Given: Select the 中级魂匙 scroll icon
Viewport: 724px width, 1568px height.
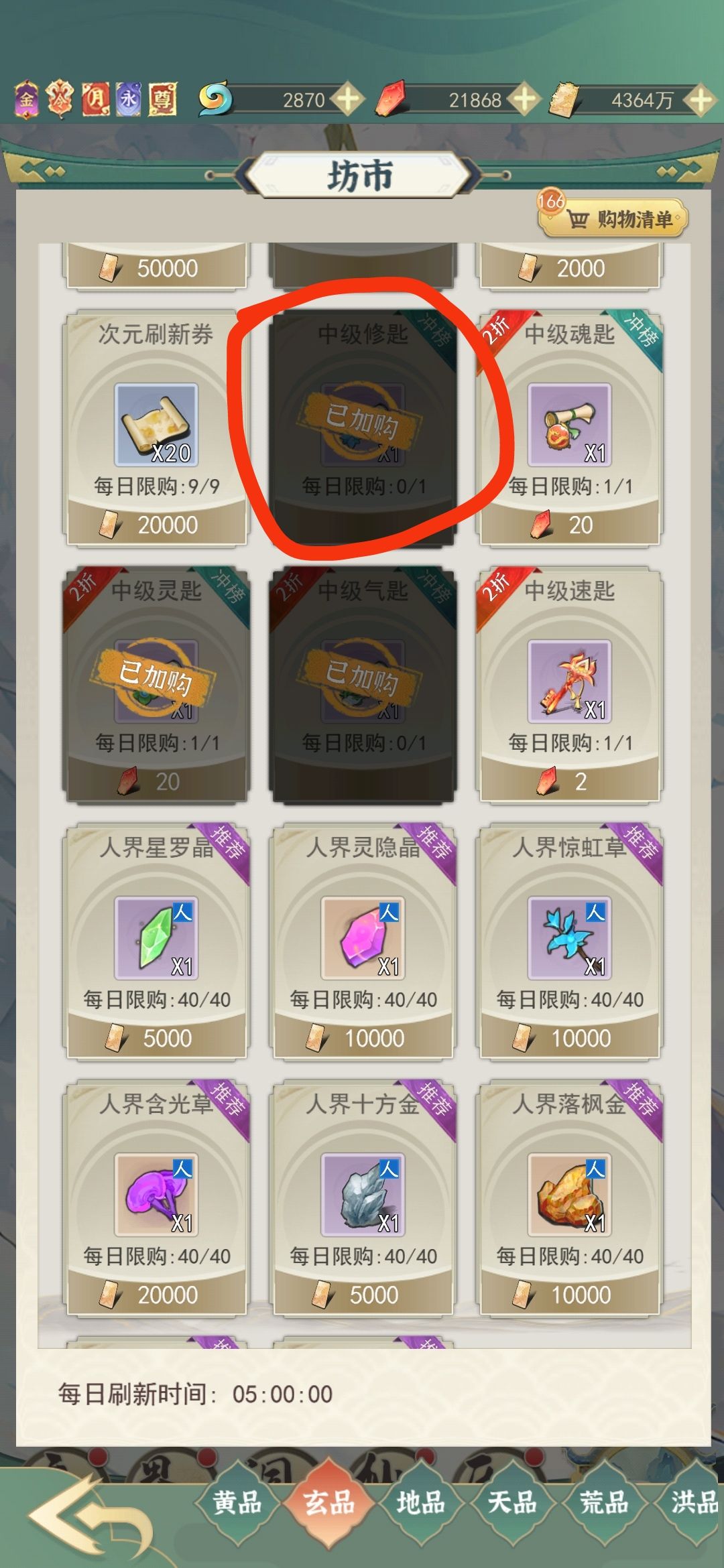Looking at the screenshot, I should pos(569,425).
